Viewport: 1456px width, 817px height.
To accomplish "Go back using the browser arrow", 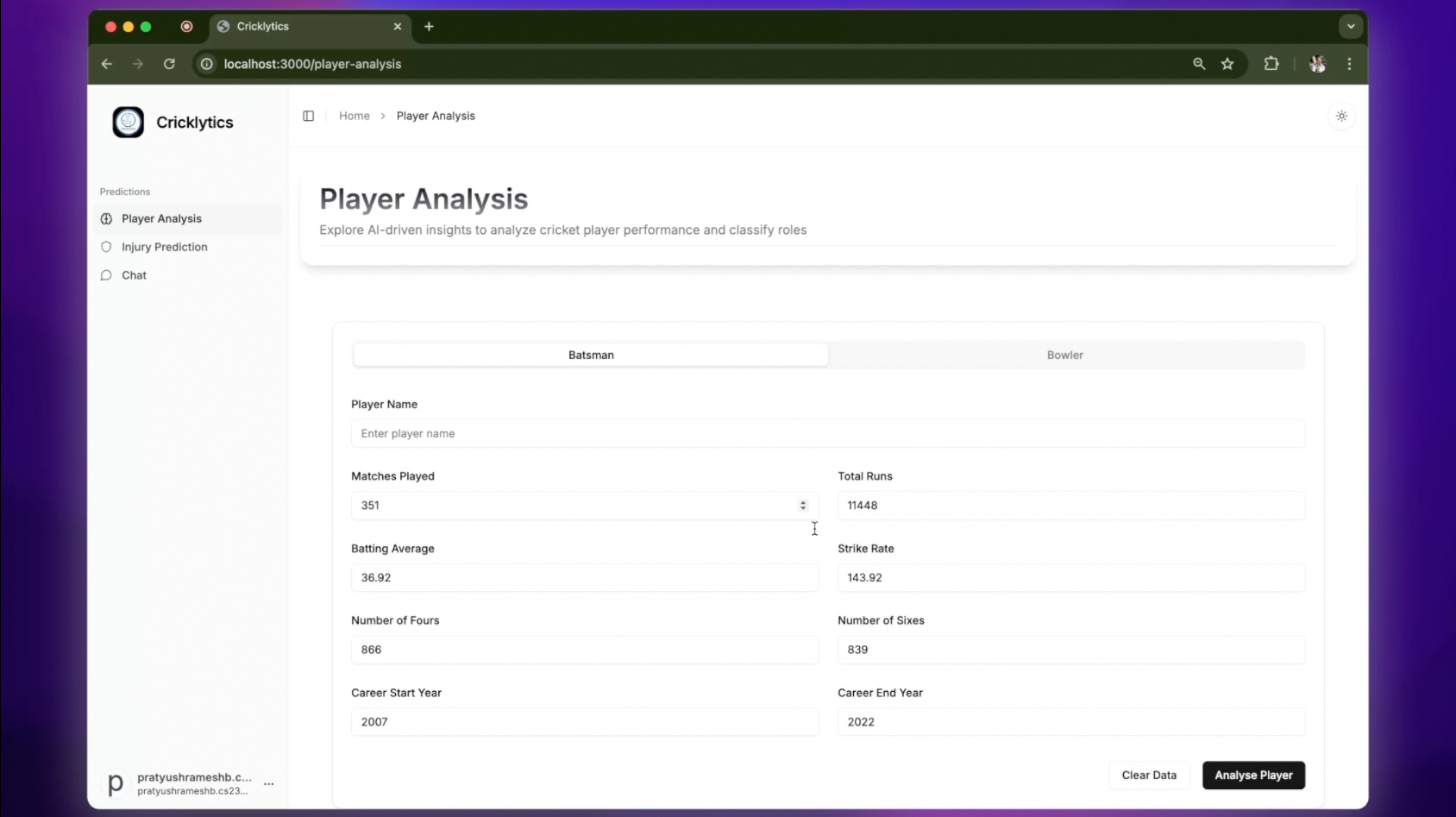I will pyautogui.click(x=106, y=64).
